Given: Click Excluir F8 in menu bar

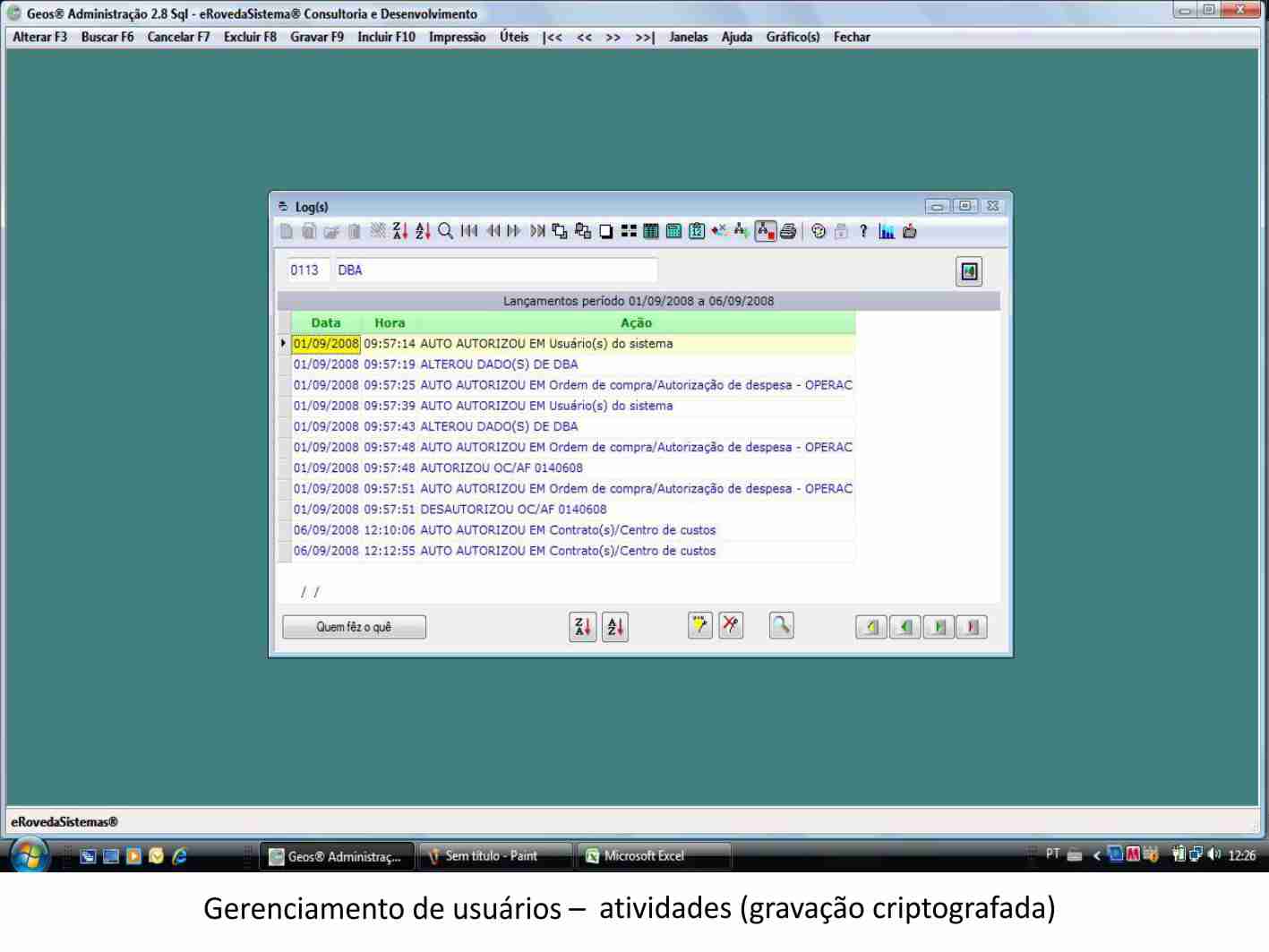Looking at the screenshot, I should [x=250, y=37].
